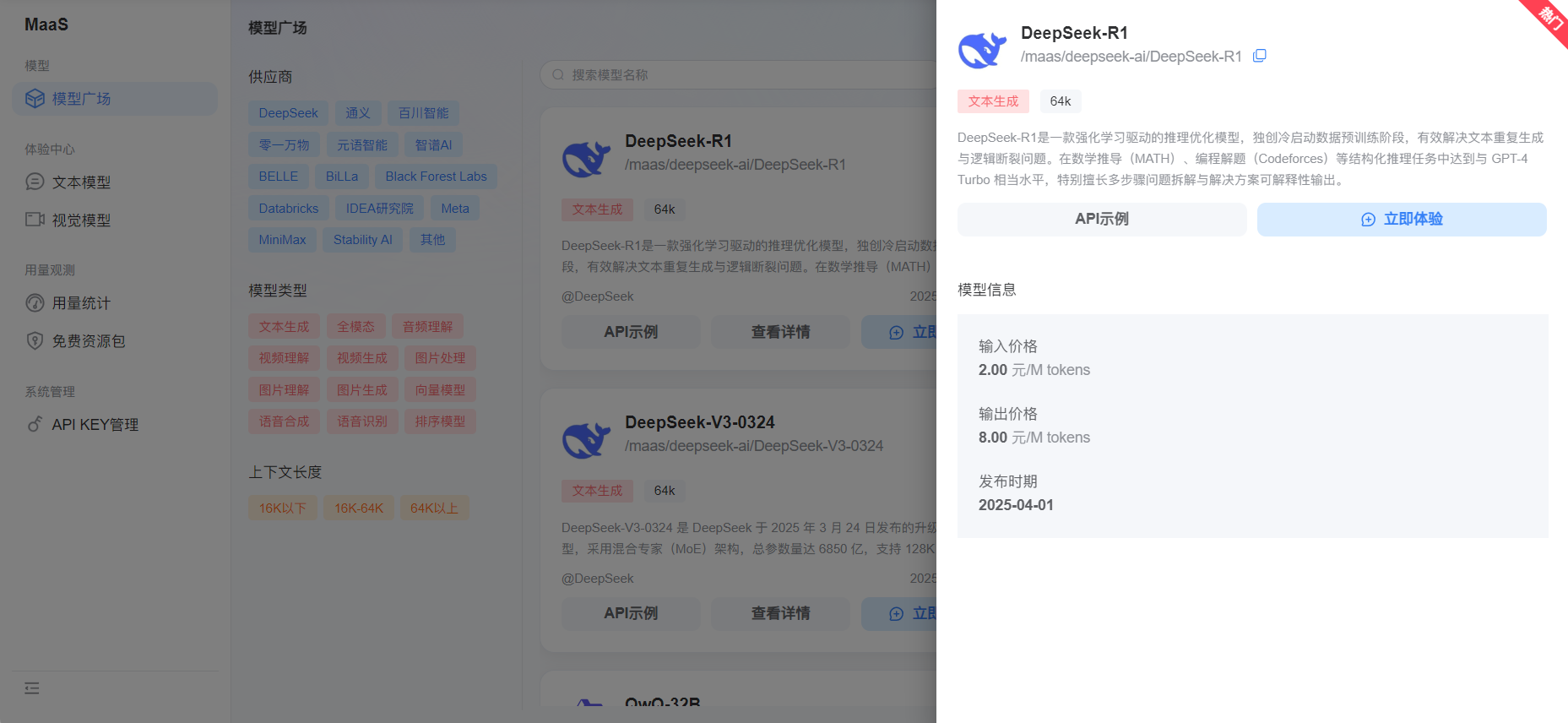
Task: Click the 免费资源包 shield icon
Action: click(x=35, y=340)
